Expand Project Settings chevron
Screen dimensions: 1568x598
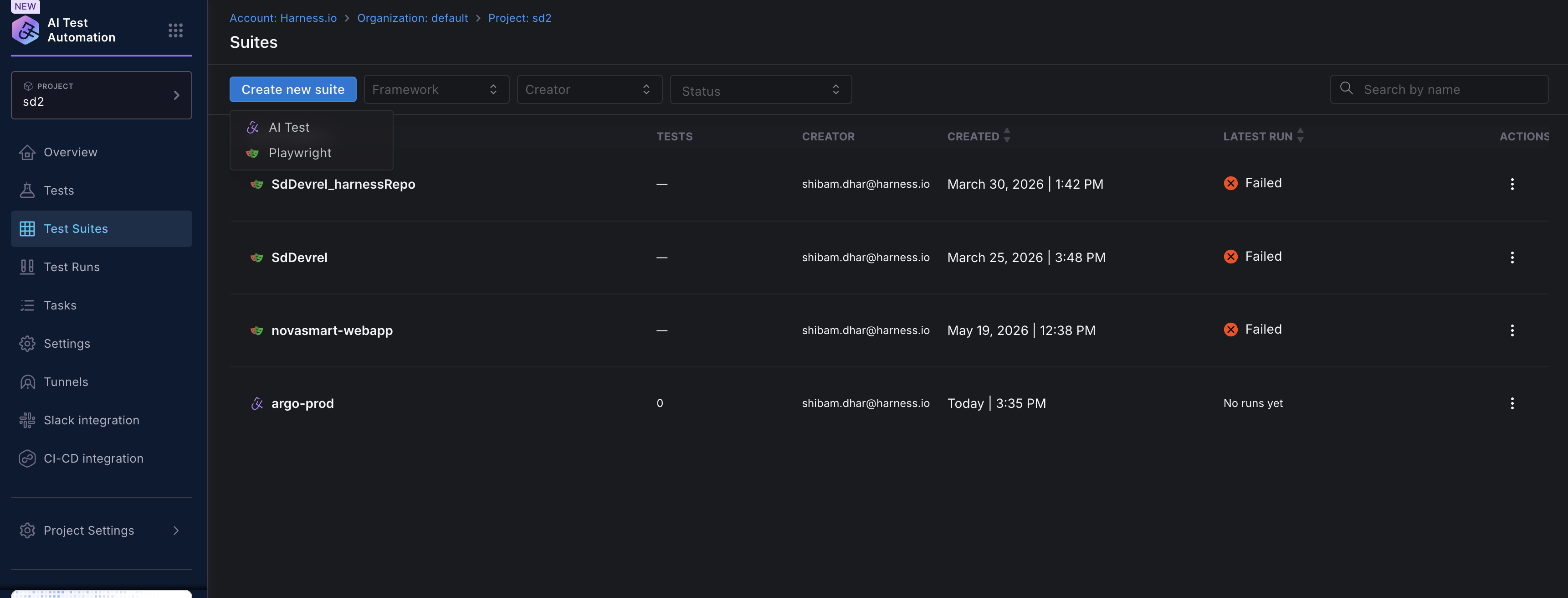point(176,531)
